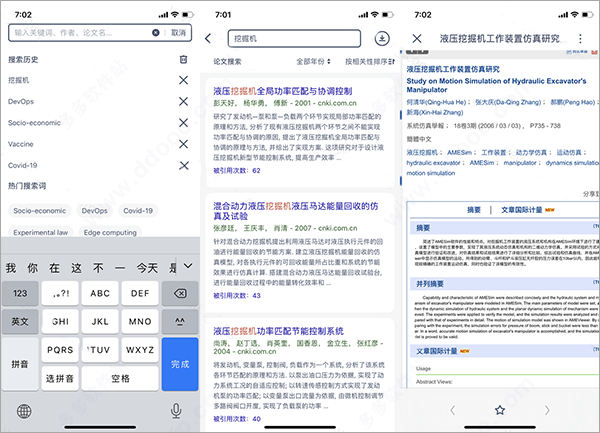This screenshot has height=433, width=600.
Task: Tap the 空格 space key
Action: (120, 378)
